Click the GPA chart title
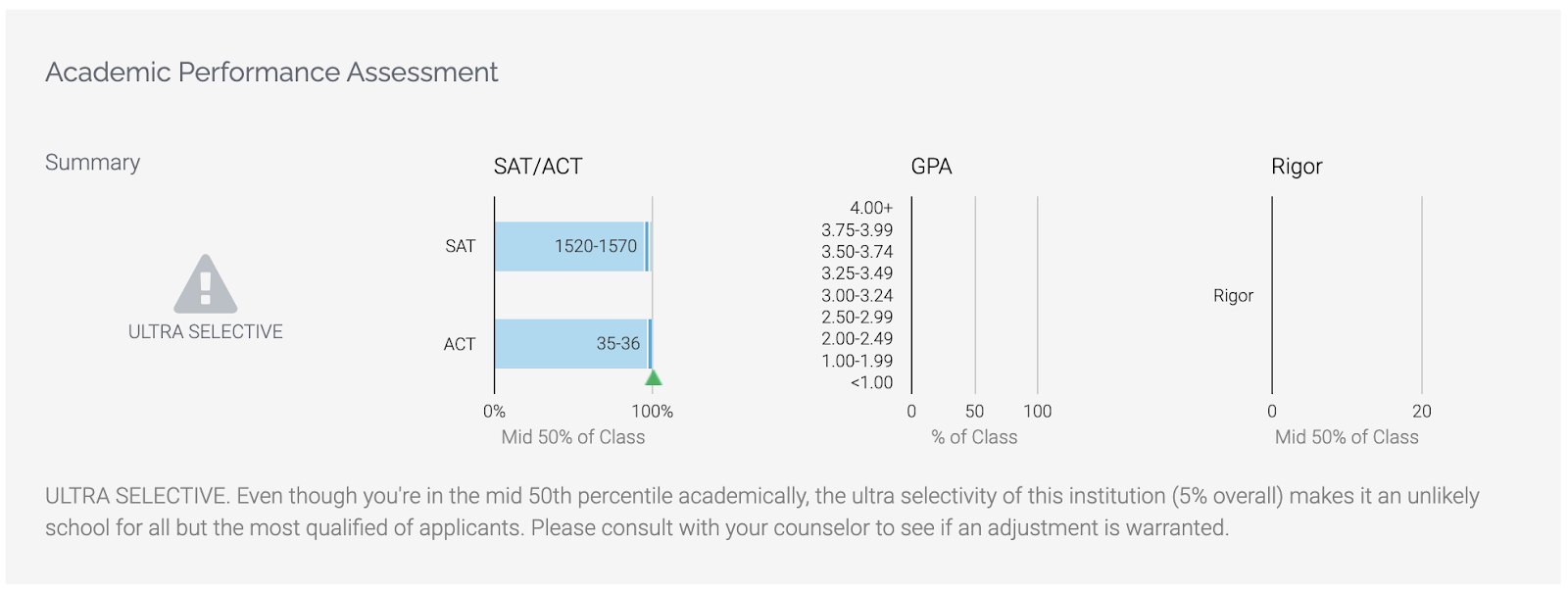This screenshot has height=592, width=1568. point(932,167)
